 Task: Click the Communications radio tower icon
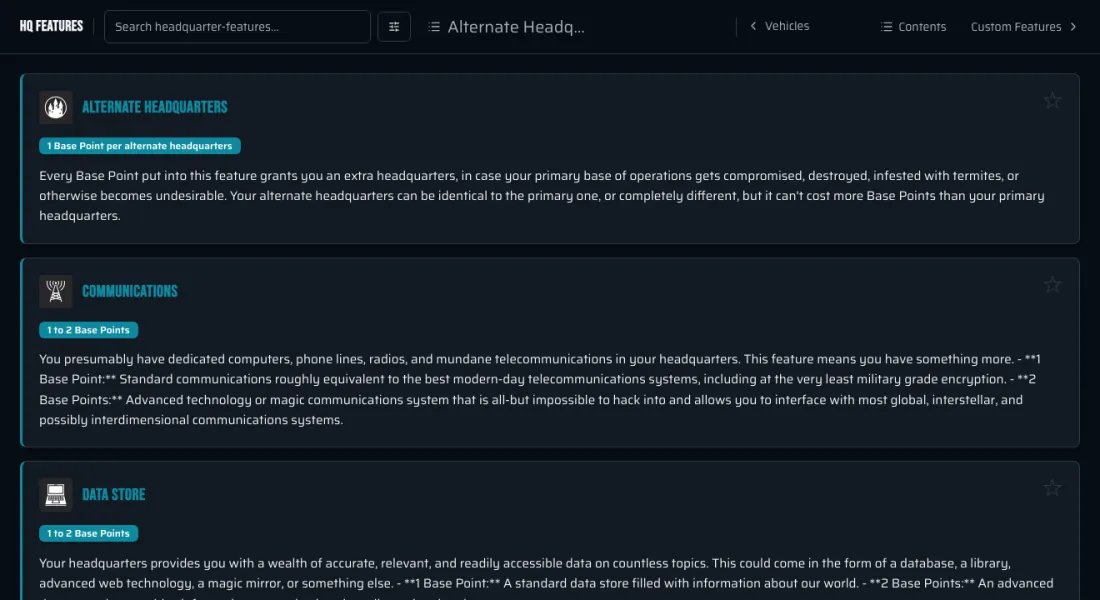pyautogui.click(x=55, y=291)
